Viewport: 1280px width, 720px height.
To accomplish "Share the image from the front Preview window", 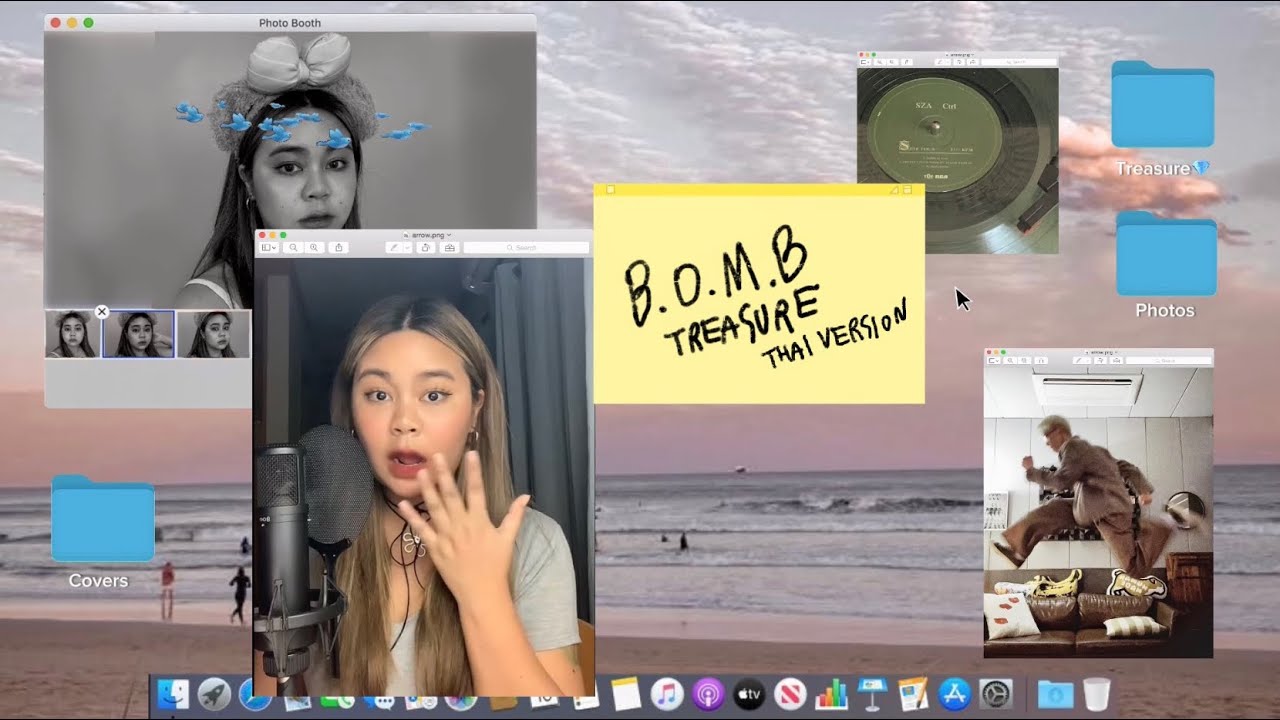I will coord(339,247).
